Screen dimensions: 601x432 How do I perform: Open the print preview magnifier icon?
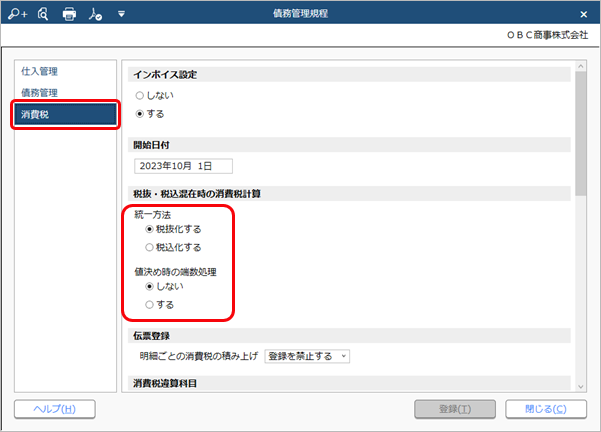(43, 14)
